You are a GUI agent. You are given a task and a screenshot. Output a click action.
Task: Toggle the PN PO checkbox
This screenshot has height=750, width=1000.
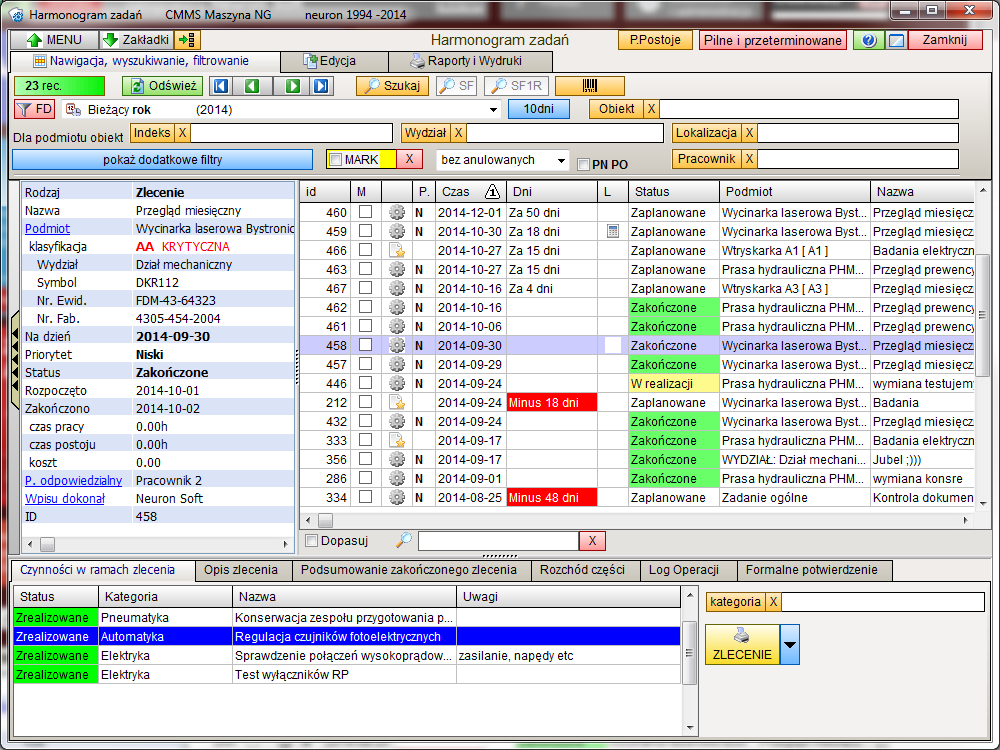[583, 165]
